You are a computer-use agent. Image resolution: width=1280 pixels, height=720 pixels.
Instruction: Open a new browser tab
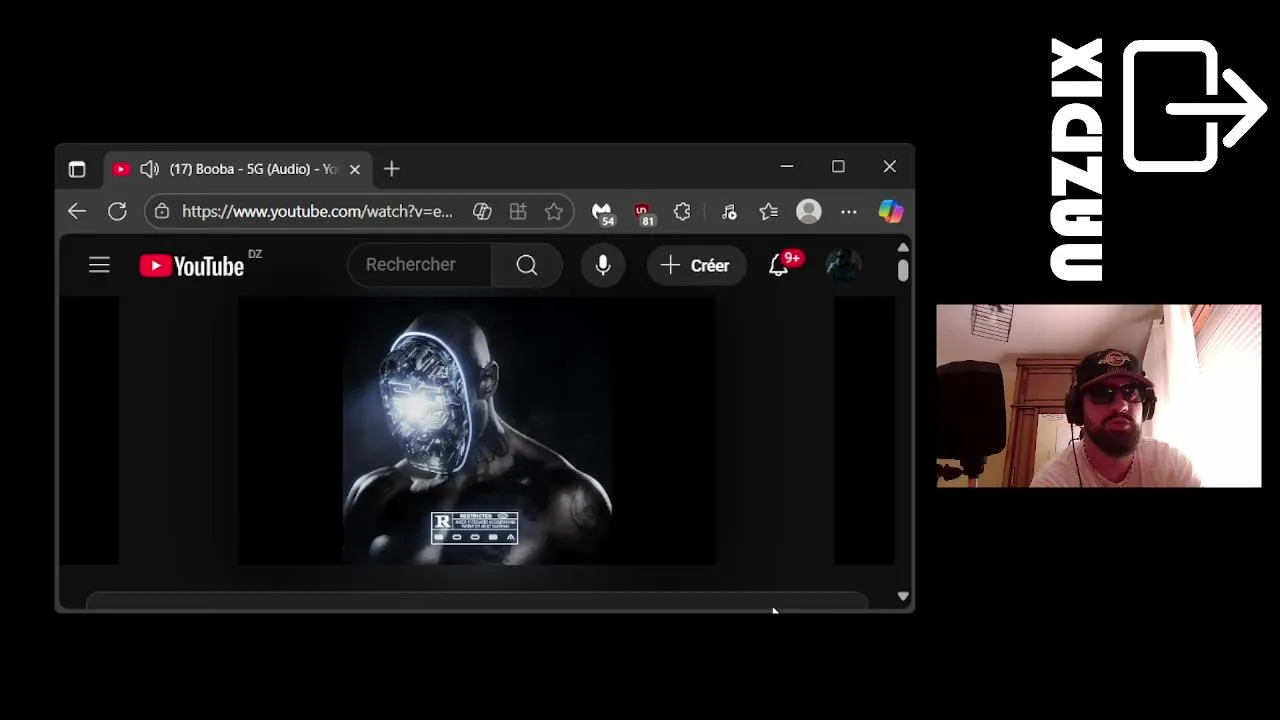click(x=391, y=169)
